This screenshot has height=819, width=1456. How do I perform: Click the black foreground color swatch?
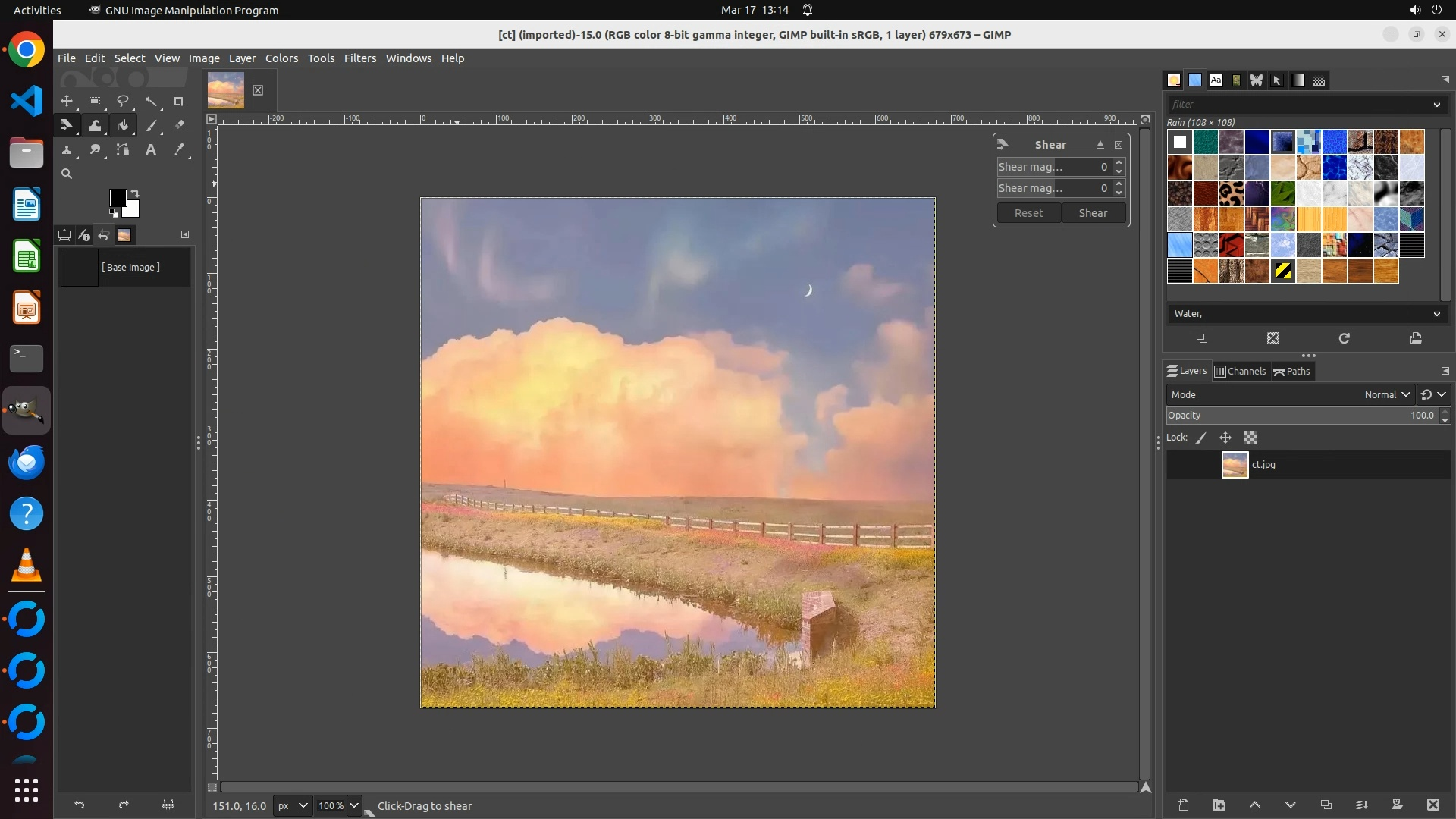click(118, 198)
